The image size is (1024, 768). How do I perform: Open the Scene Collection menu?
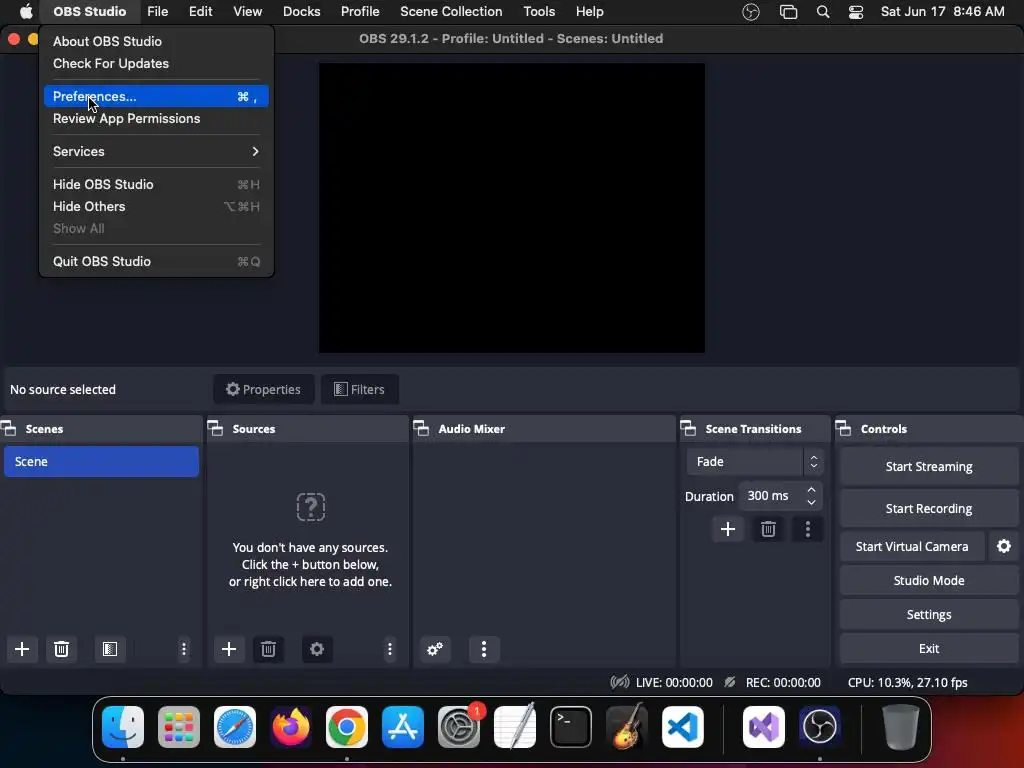451,12
